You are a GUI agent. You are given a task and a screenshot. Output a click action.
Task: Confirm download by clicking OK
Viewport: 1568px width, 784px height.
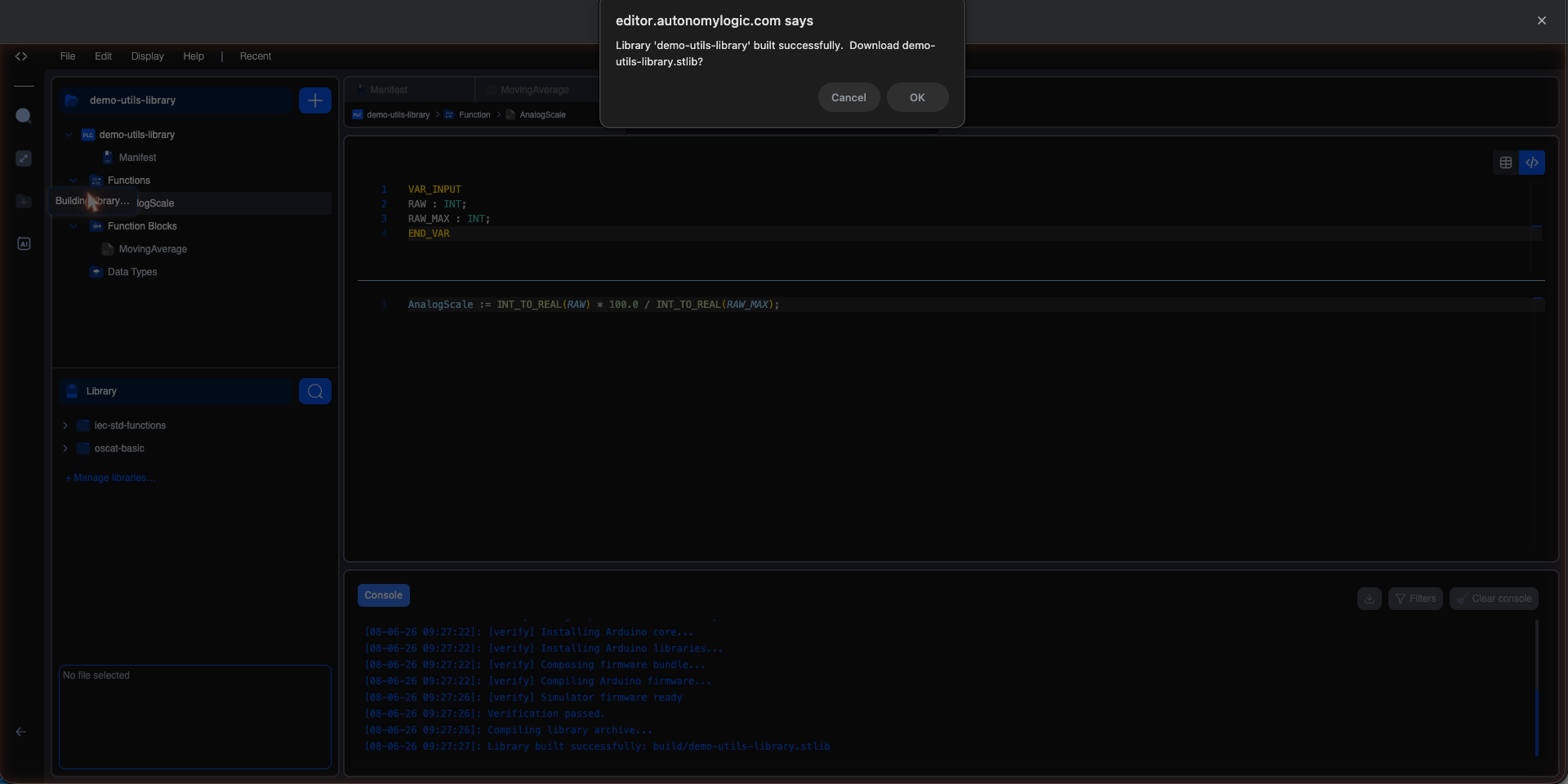pos(917,97)
